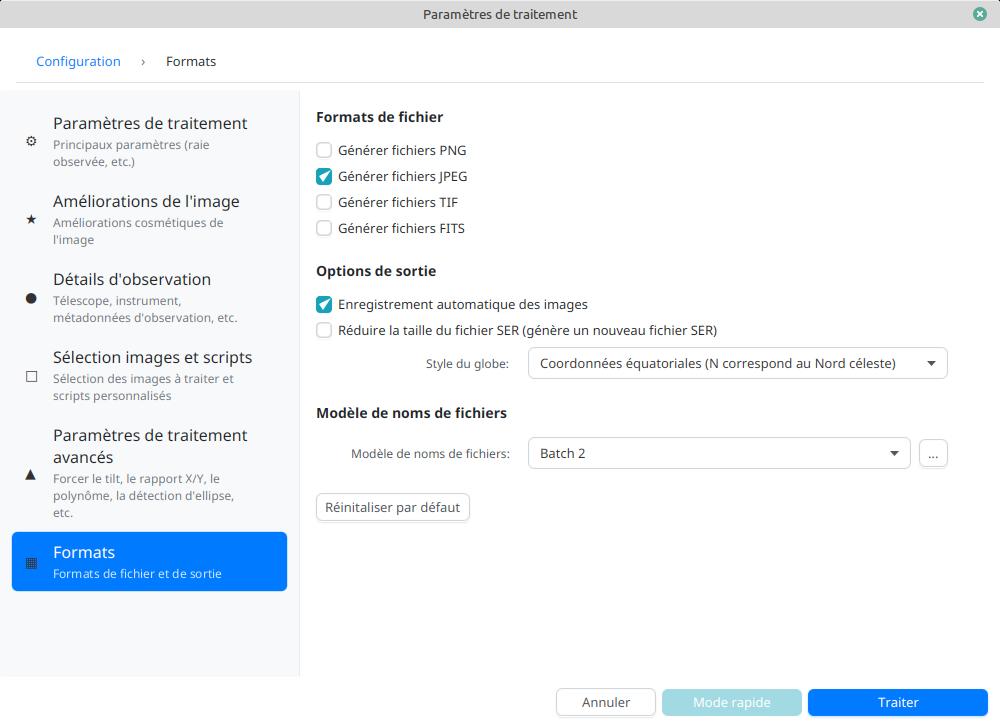Click the Formats de fichier heading
Screen dimensions: 1000x728
point(379,117)
